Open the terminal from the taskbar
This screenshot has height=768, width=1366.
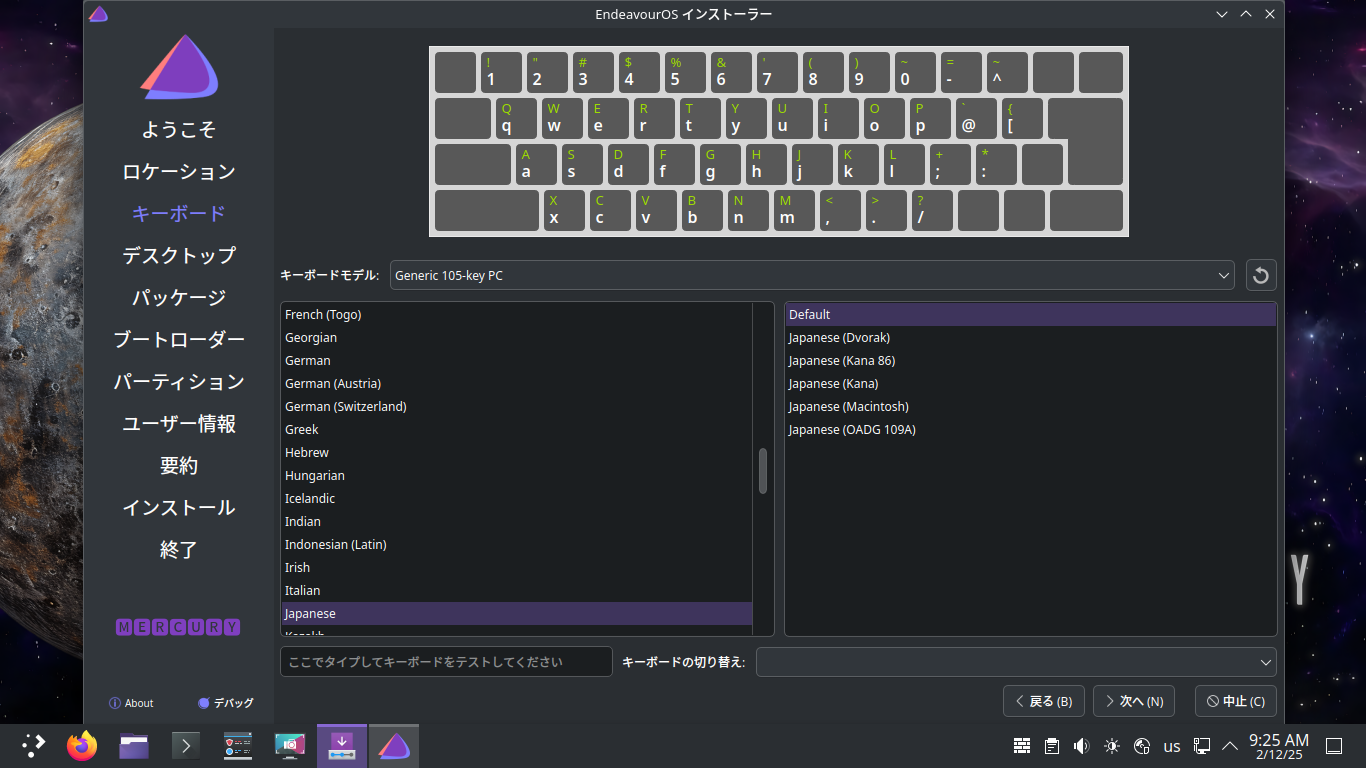[x=186, y=746]
